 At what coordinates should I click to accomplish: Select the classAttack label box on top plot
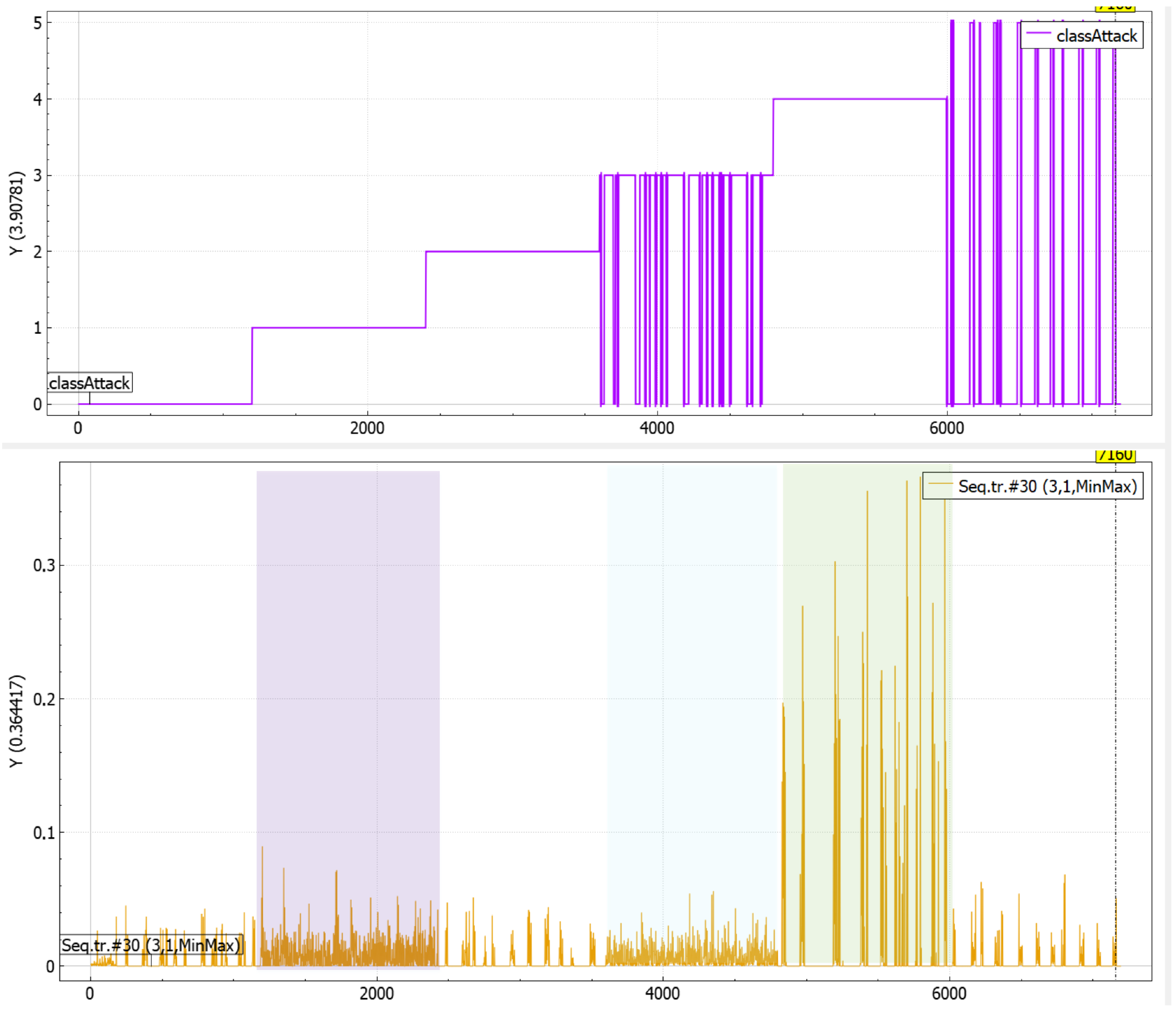tap(90, 383)
